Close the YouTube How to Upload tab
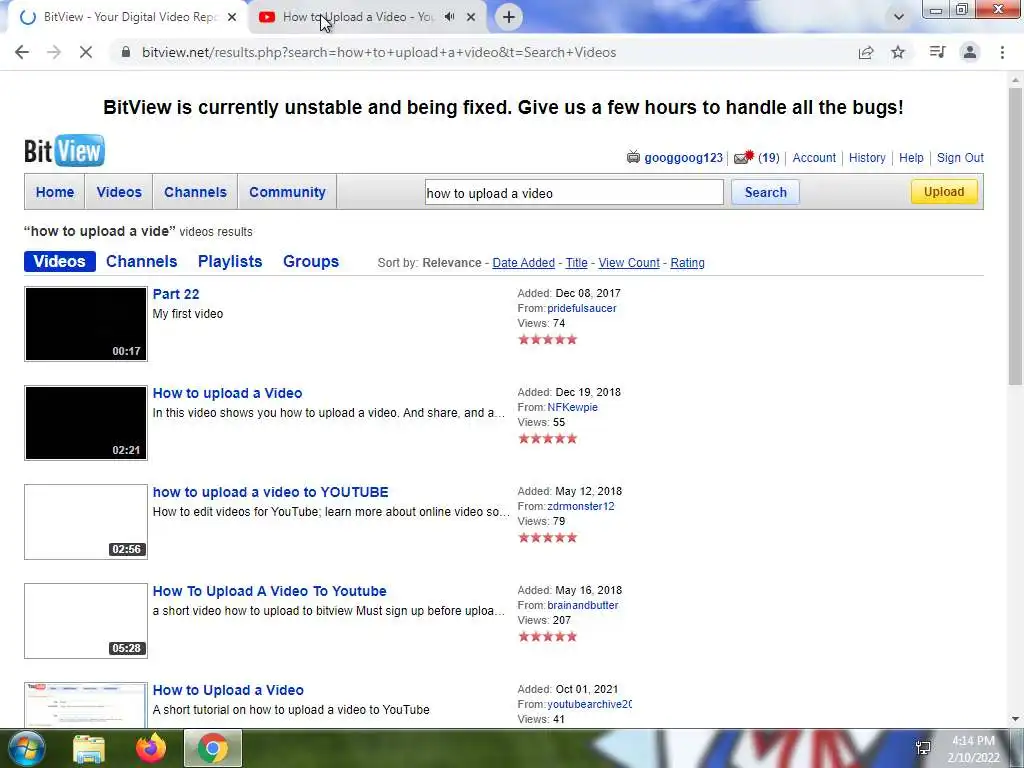 [x=471, y=17]
